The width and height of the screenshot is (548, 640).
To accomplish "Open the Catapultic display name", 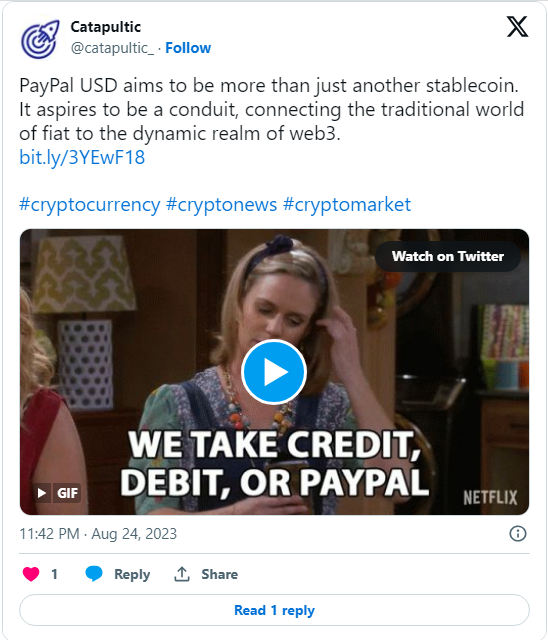I will (x=106, y=27).
